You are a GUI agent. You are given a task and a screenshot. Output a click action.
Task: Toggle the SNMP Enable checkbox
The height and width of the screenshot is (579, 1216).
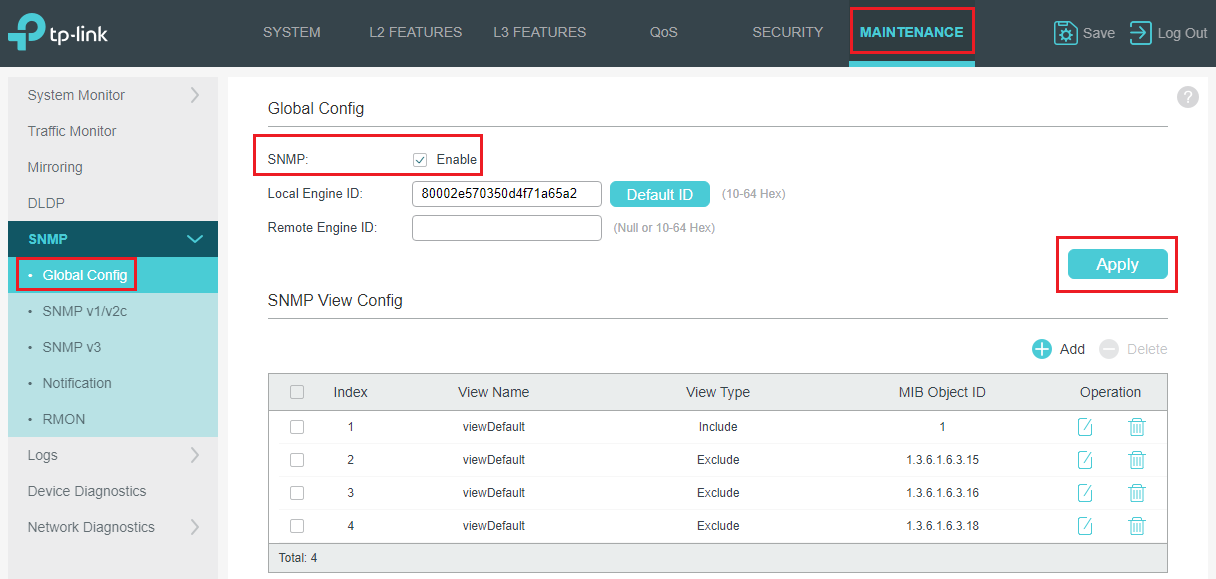420,160
